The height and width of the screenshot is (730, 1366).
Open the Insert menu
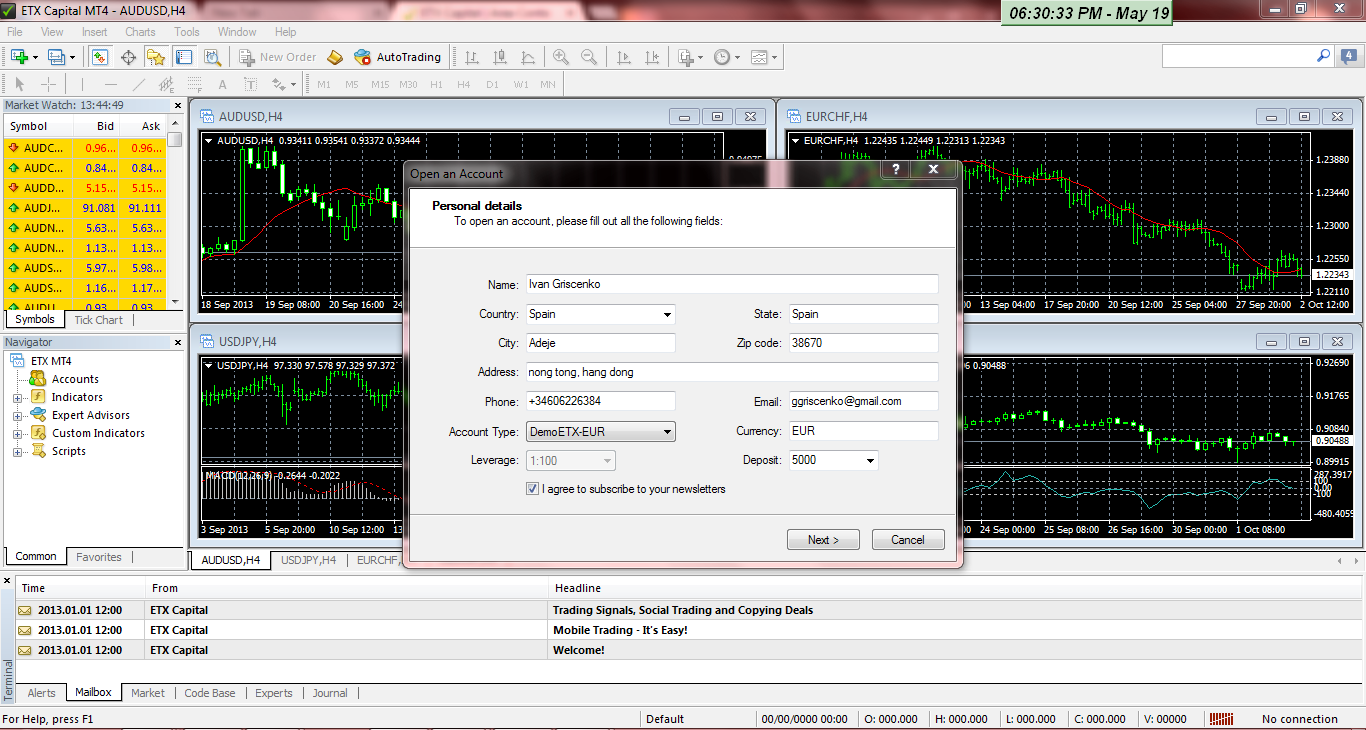[95, 32]
